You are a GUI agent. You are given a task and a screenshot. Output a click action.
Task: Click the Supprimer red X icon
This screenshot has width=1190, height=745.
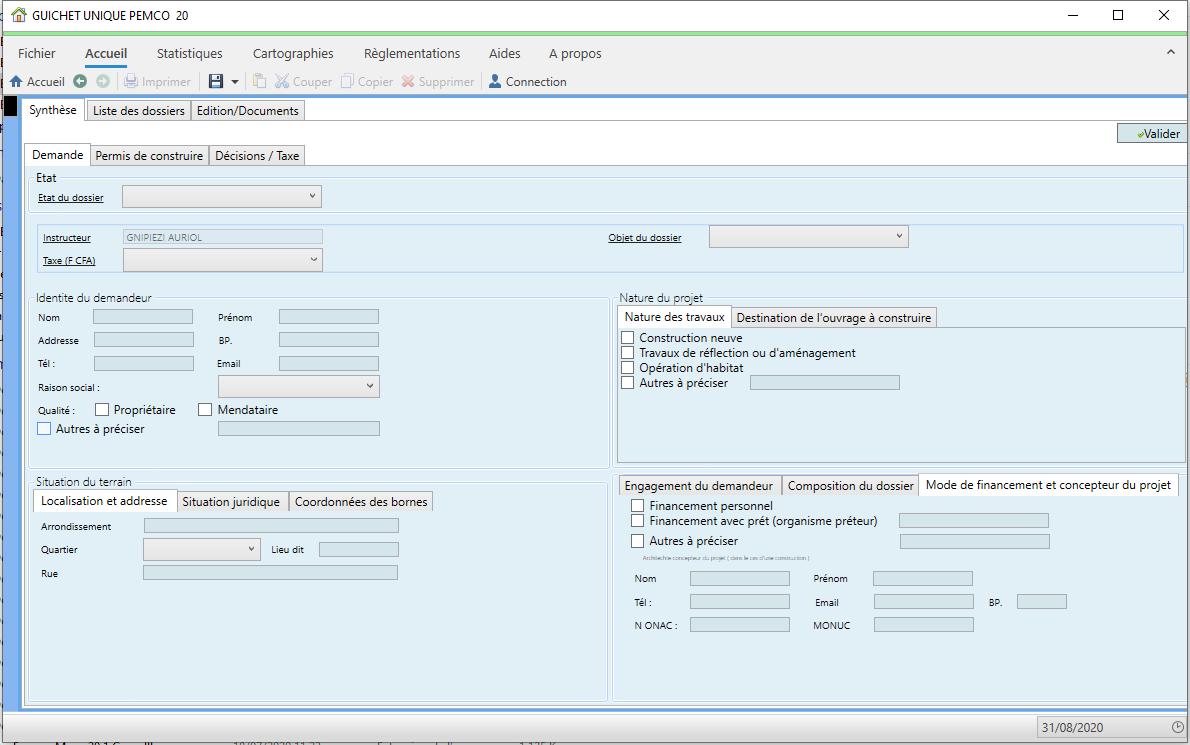408,81
